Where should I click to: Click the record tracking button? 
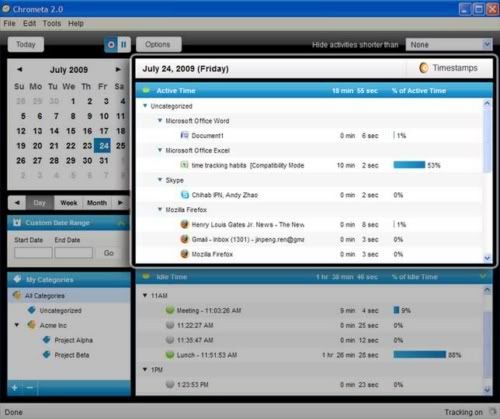(x=111, y=44)
